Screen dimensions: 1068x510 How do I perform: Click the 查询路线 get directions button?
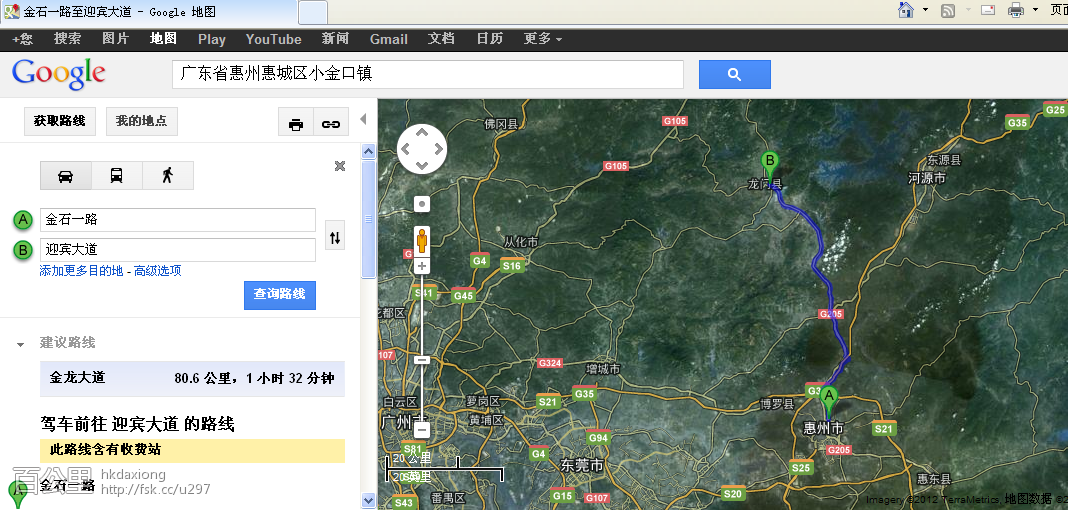[x=280, y=294]
